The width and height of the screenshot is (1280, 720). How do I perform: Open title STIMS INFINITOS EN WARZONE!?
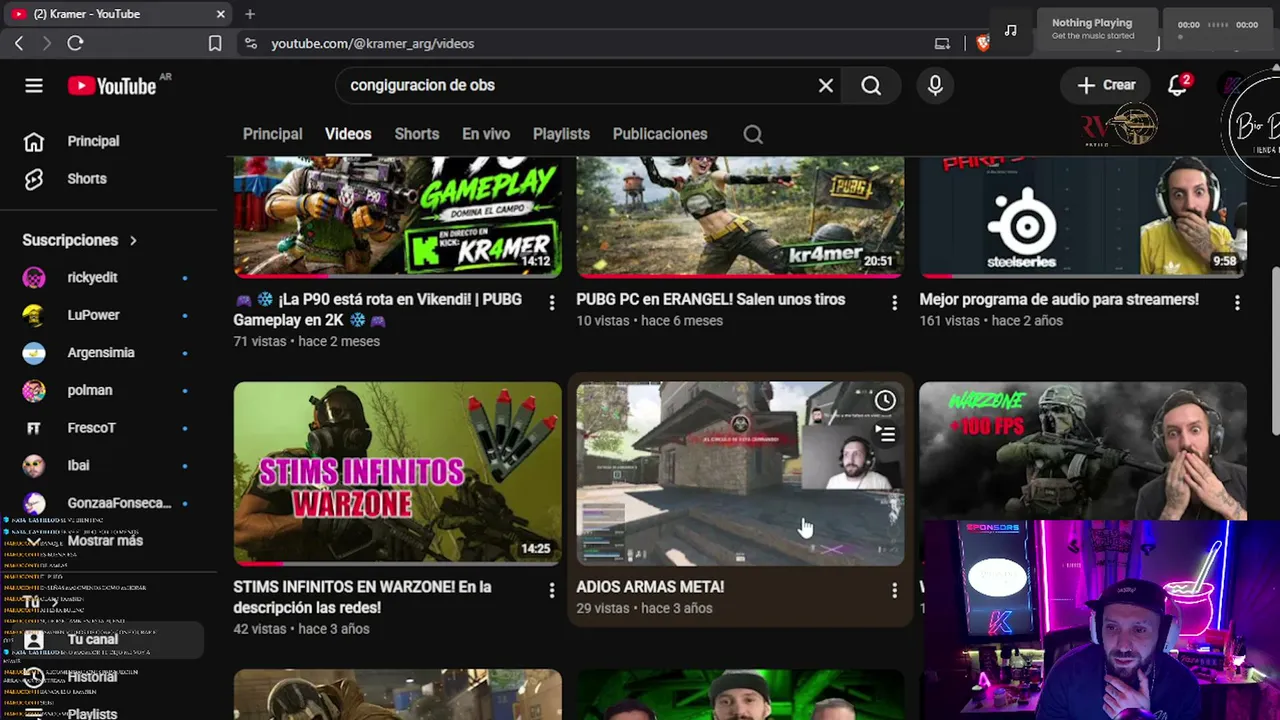[x=362, y=597]
